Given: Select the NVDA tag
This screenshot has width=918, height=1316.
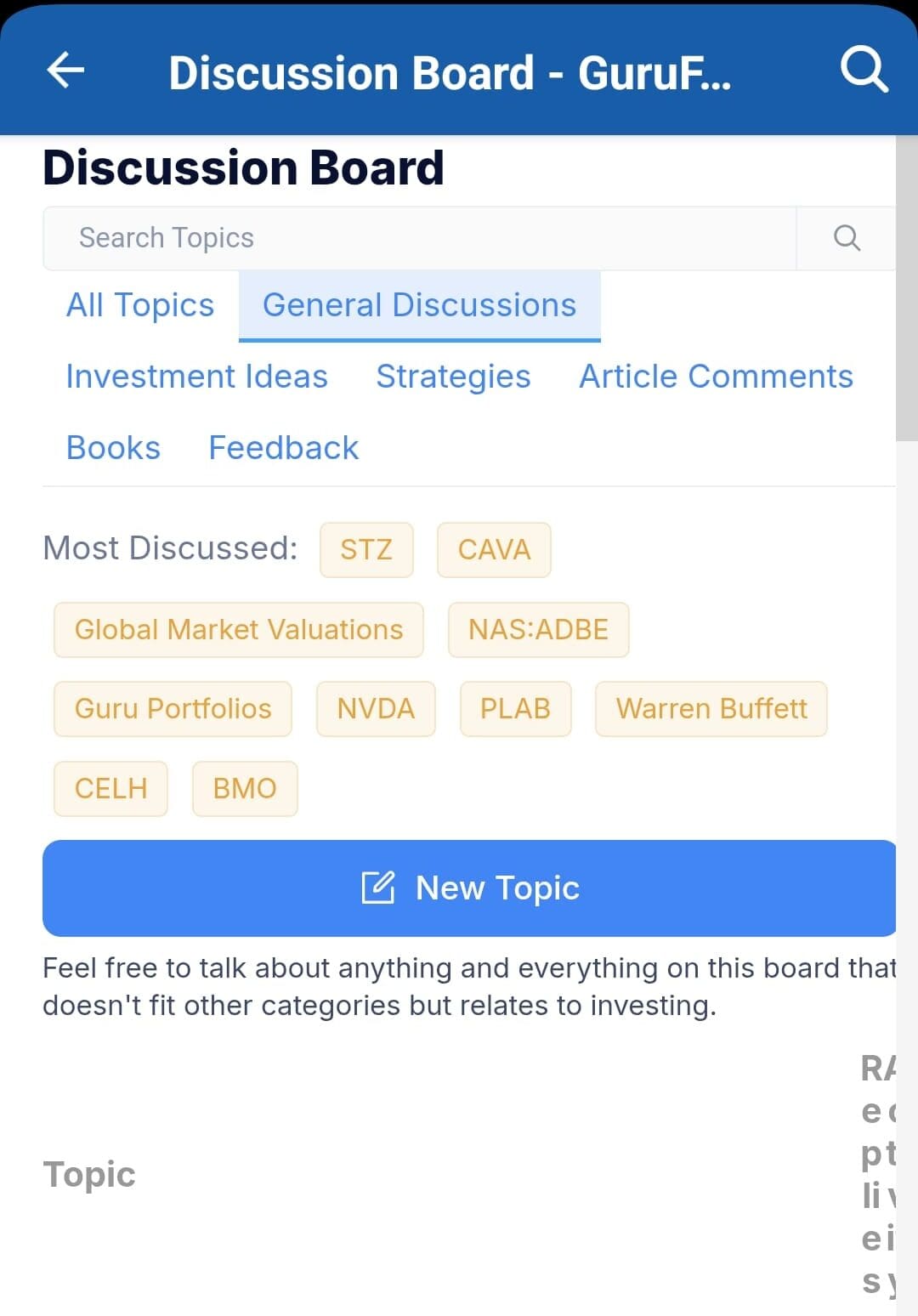Looking at the screenshot, I should 376,709.
